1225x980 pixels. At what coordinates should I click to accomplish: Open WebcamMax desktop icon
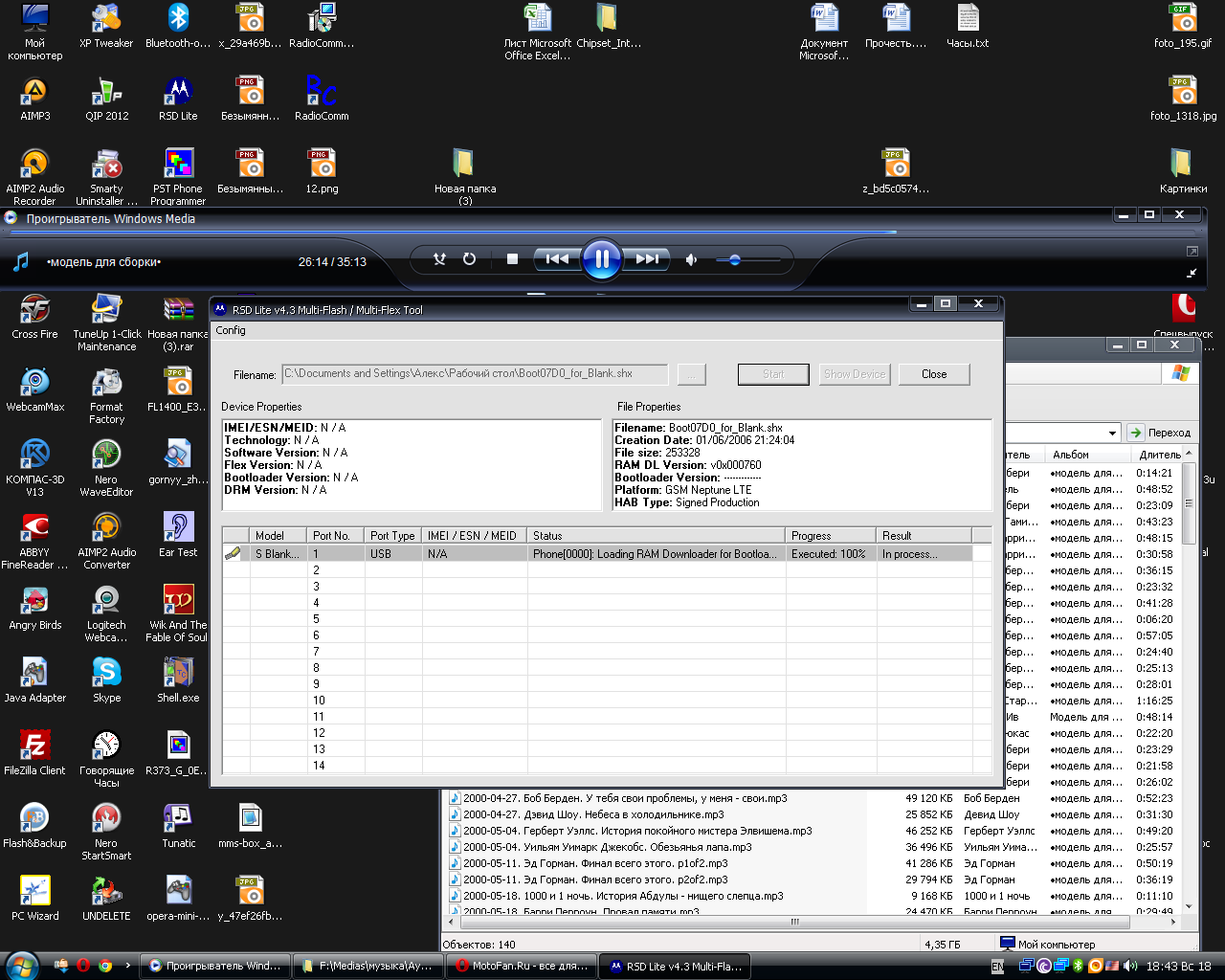click(x=35, y=390)
